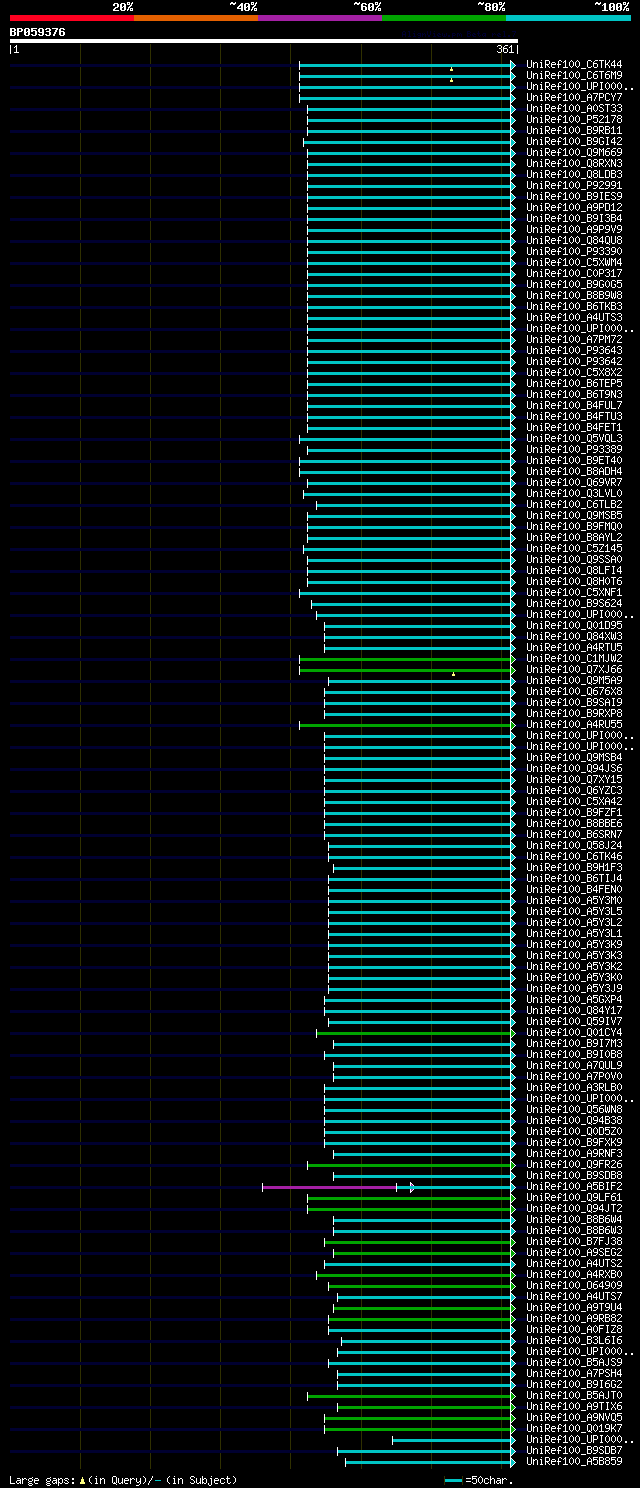Open the UniRef100_B8AYL2 entry
The height and width of the screenshot is (1488, 640).
573,538
